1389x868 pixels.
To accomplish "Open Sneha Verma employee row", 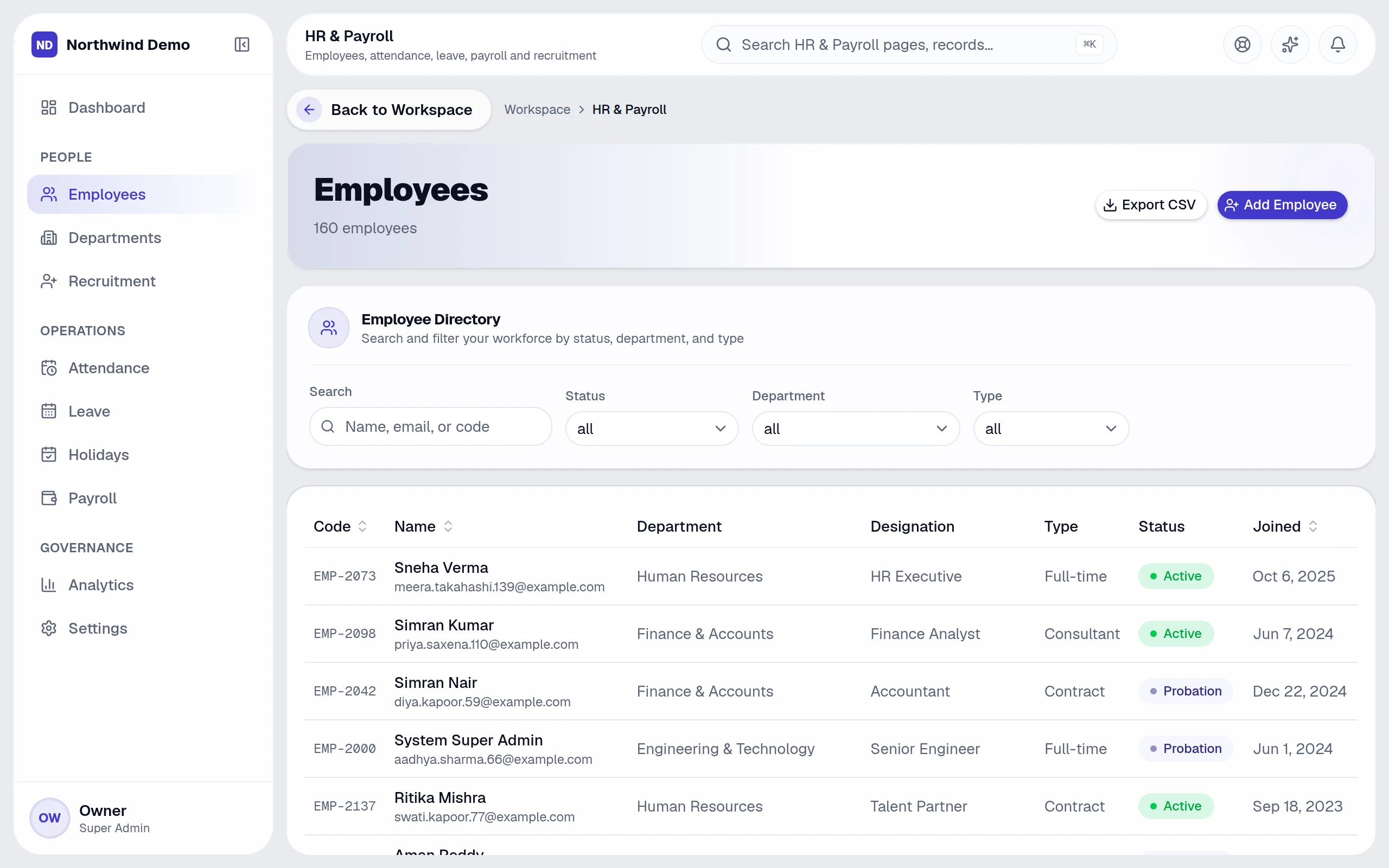I will [x=831, y=576].
